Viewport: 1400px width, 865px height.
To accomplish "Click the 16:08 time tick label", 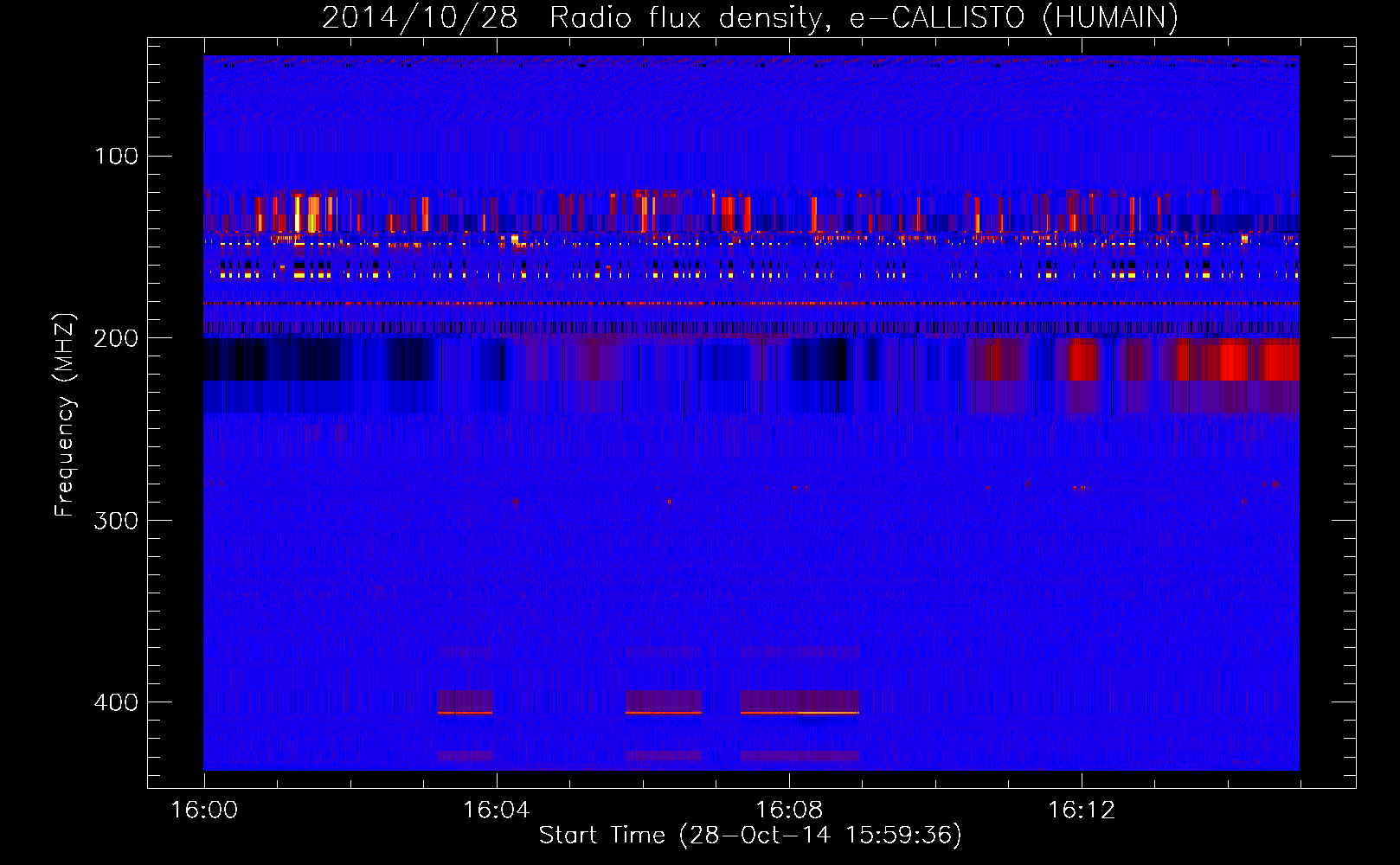I will [789, 811].
